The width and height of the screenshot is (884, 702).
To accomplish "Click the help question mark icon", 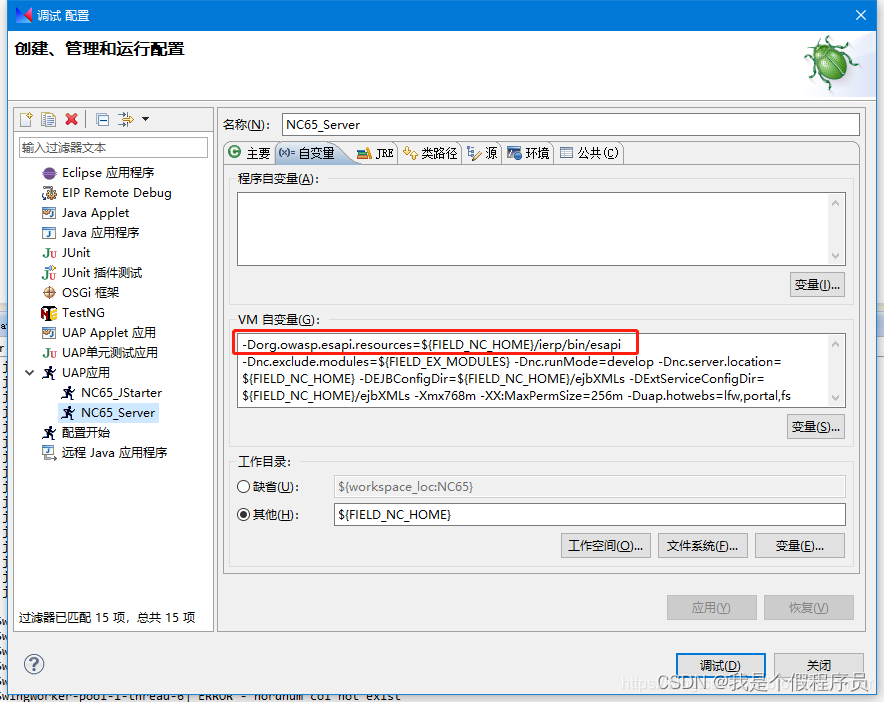I will [34, 664].
